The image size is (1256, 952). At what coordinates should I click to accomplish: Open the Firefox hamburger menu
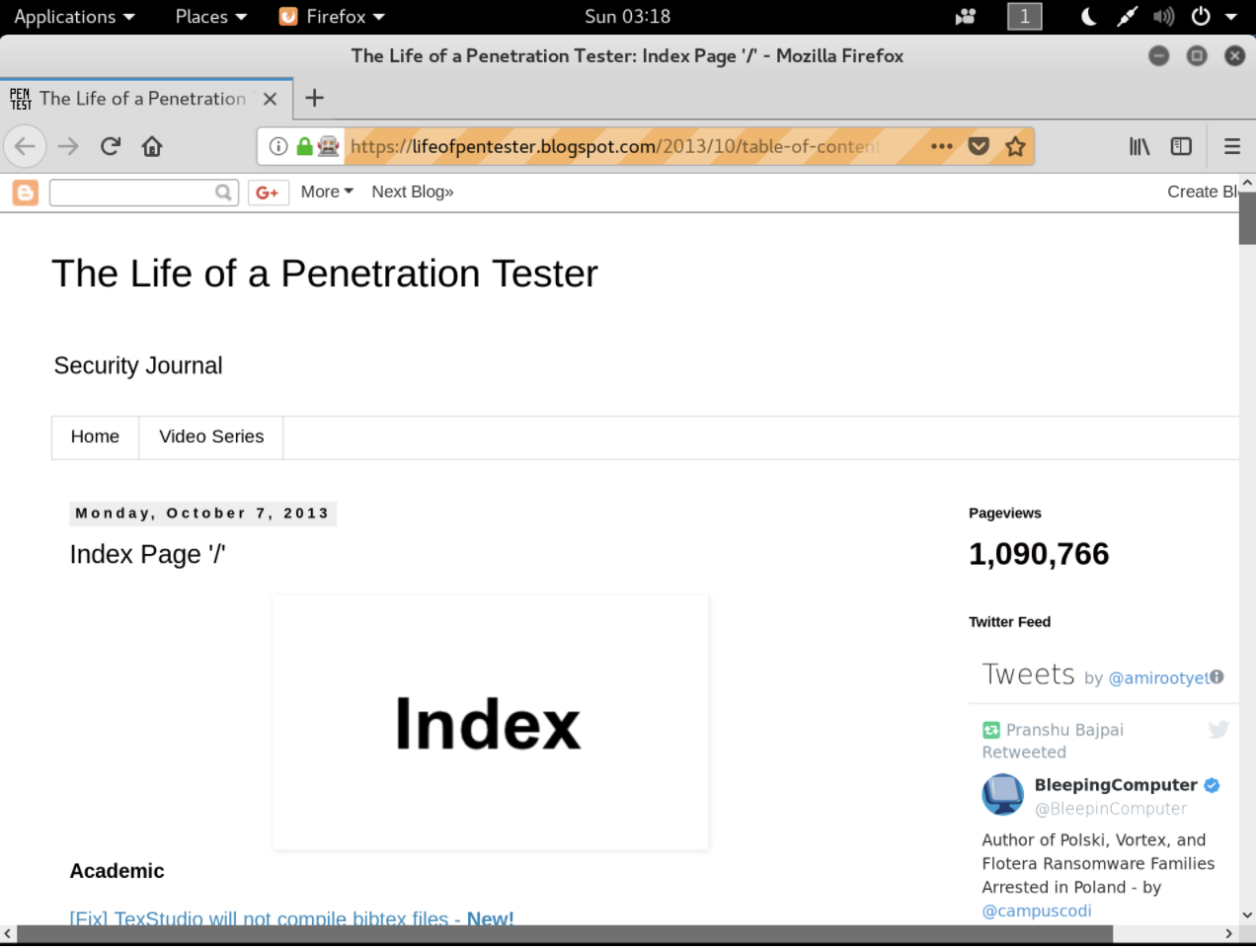[1231, 146]
